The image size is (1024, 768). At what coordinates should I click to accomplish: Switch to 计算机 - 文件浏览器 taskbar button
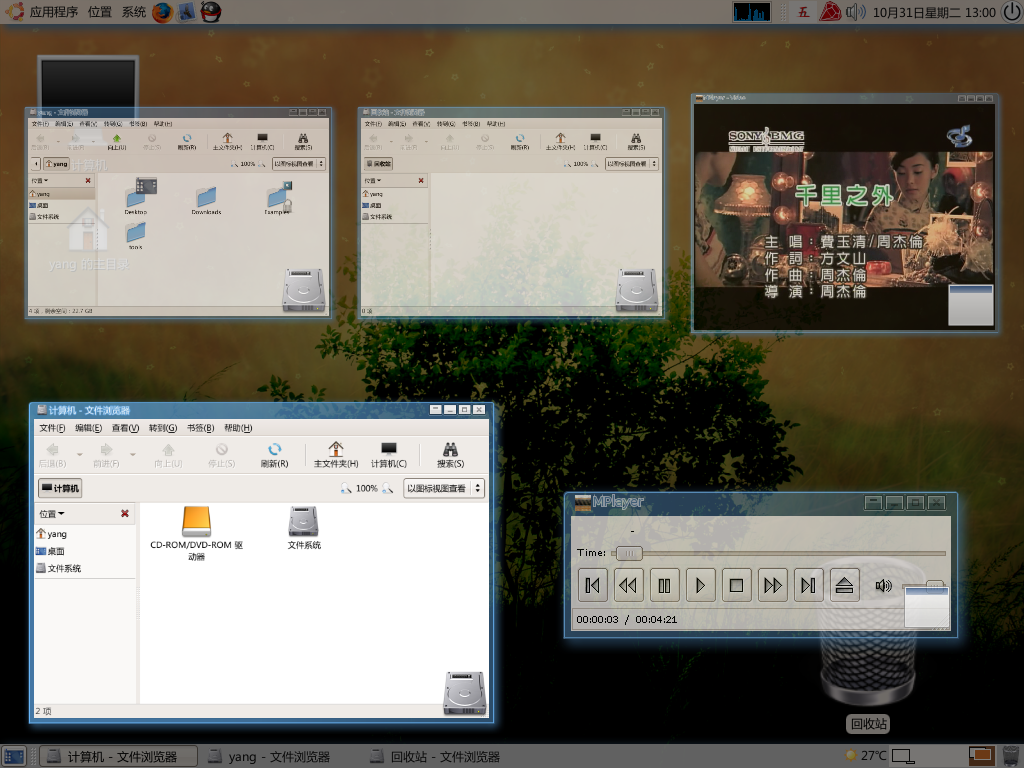tap(119, 756)
